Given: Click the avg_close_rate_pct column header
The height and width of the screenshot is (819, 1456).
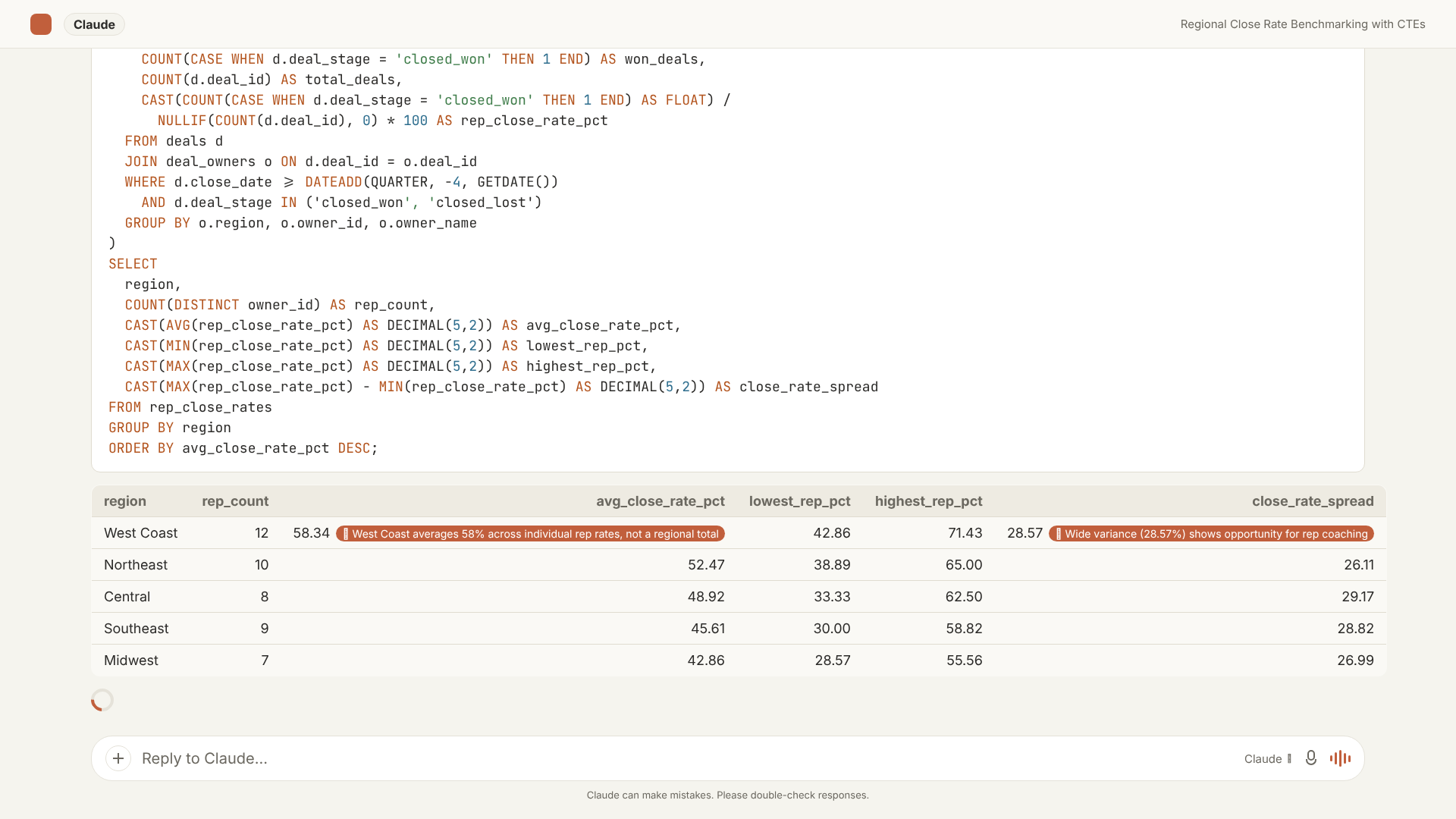Looking at the screenshot, I should (660, 501).
